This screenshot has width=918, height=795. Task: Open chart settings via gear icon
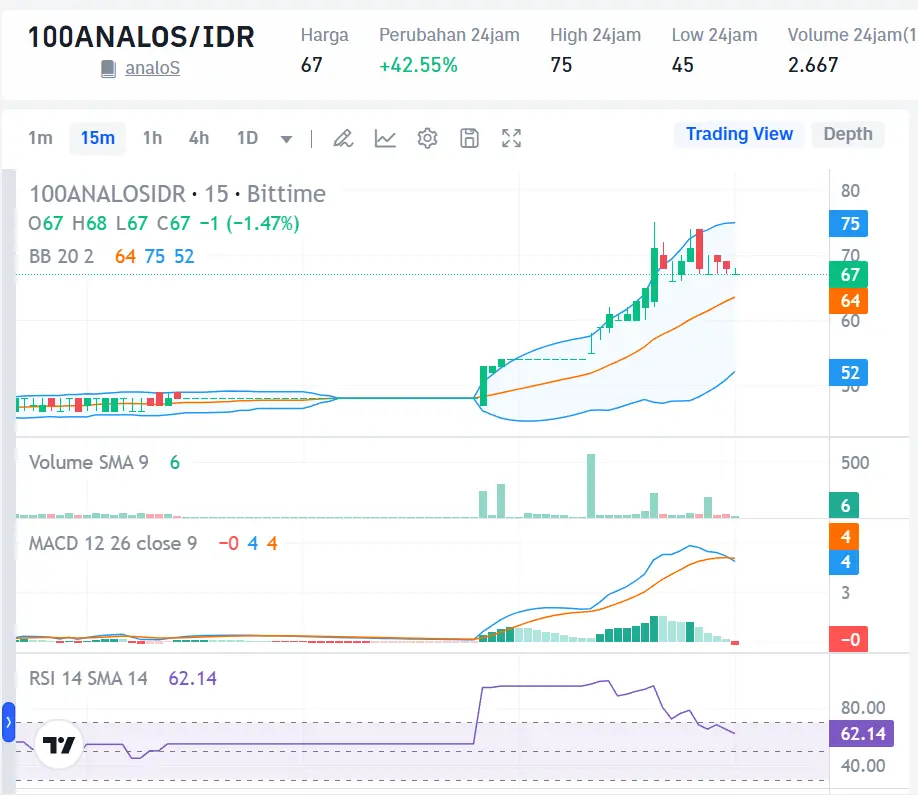[427, 138]
